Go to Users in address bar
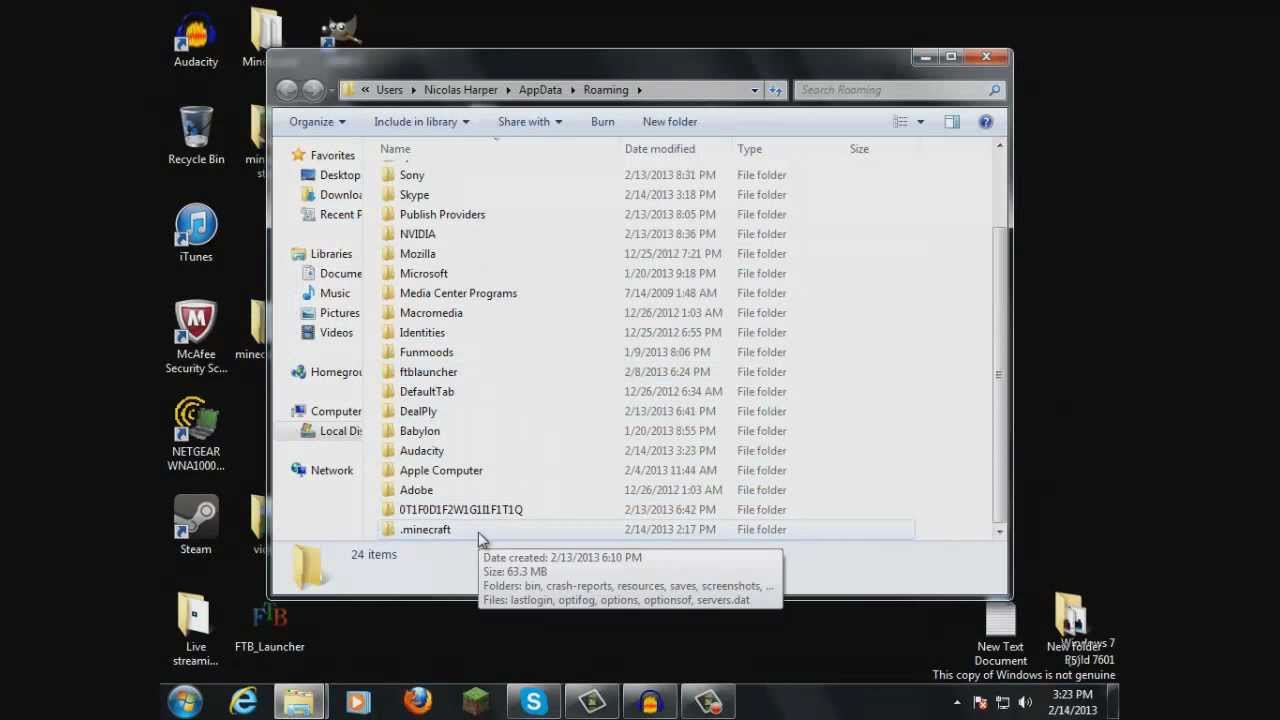 click(389, 90)
